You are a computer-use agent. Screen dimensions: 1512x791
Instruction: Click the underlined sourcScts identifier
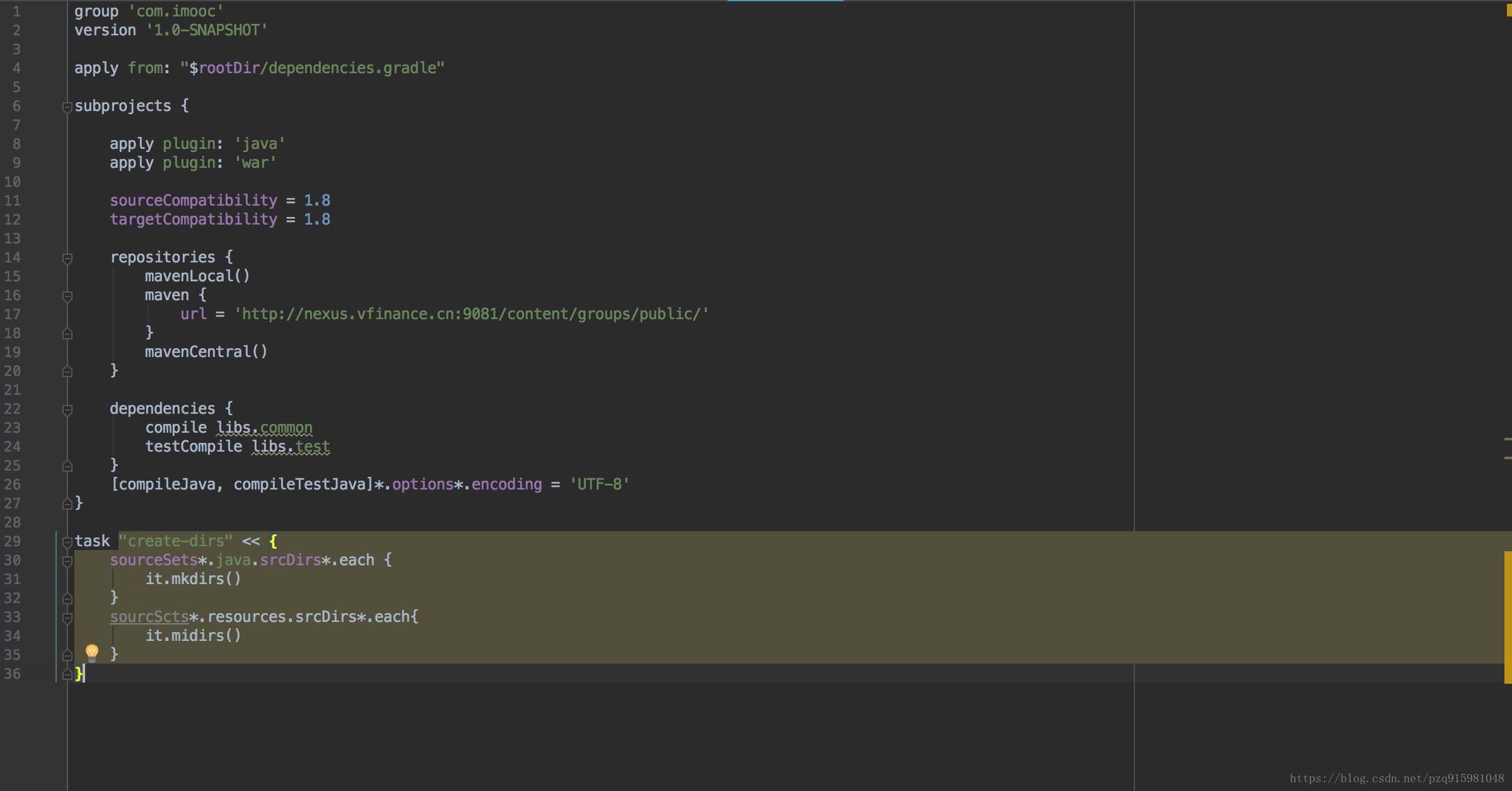(x=149, y=617)
